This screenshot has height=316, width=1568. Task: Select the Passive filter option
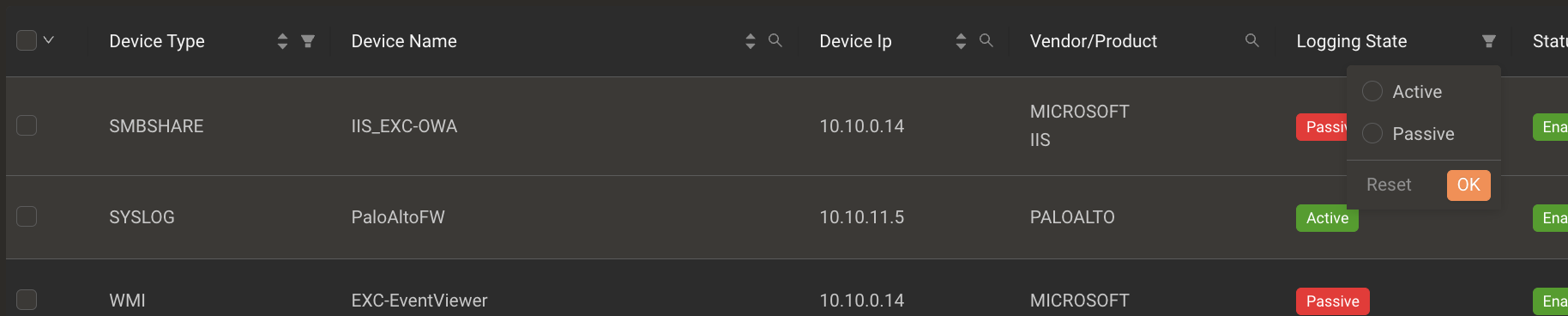[x=1408, y=134]
